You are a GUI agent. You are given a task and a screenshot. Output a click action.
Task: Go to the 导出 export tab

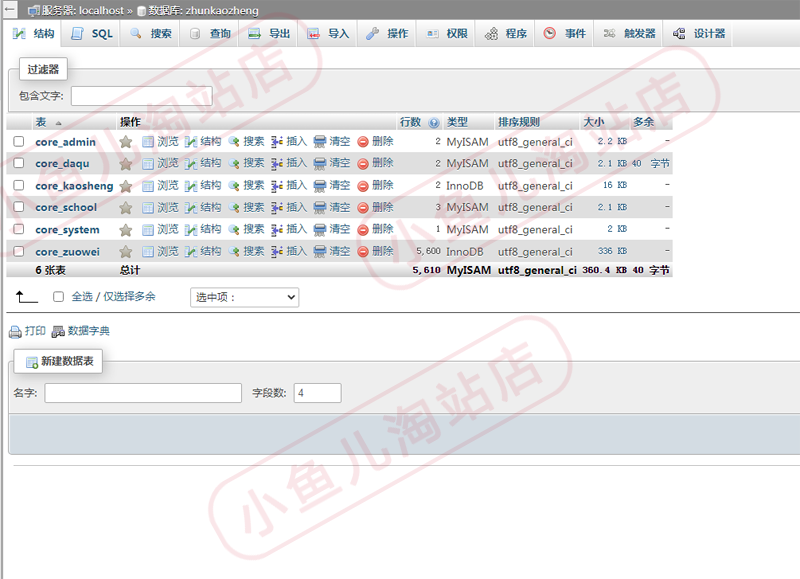268,34
